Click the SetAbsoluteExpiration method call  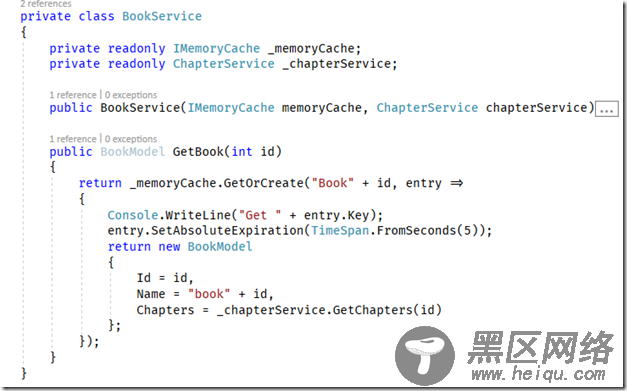tap(227, 231)
